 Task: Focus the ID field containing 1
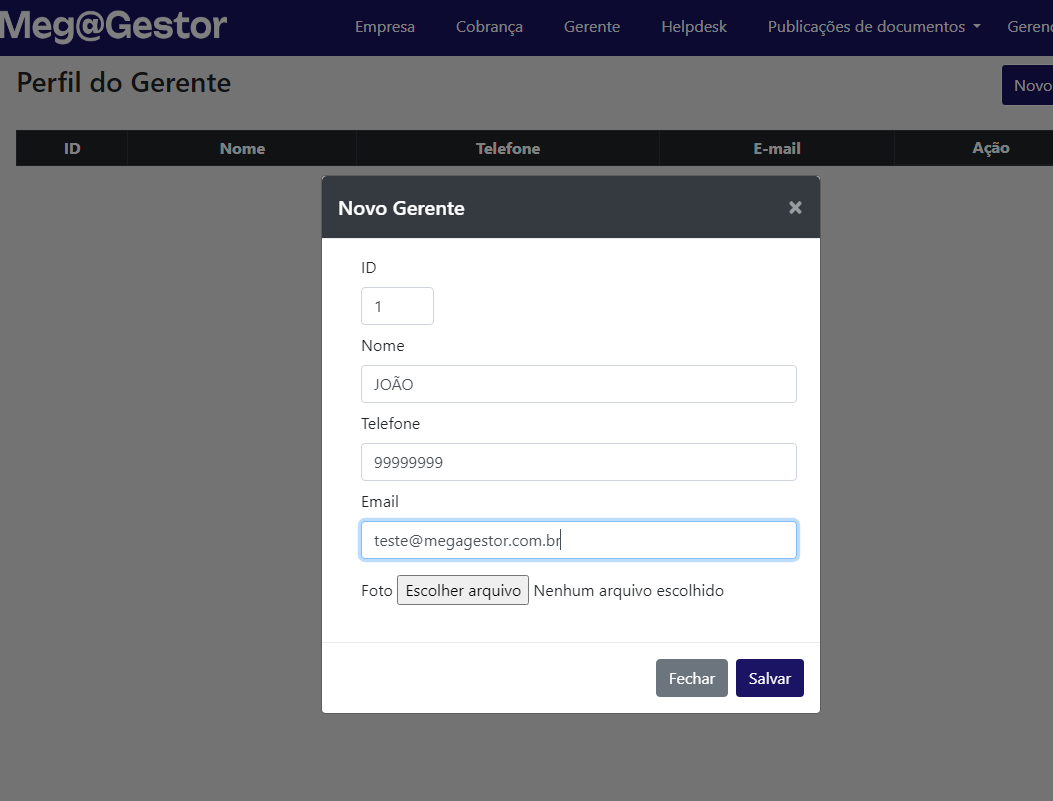[x=397, y=306]
